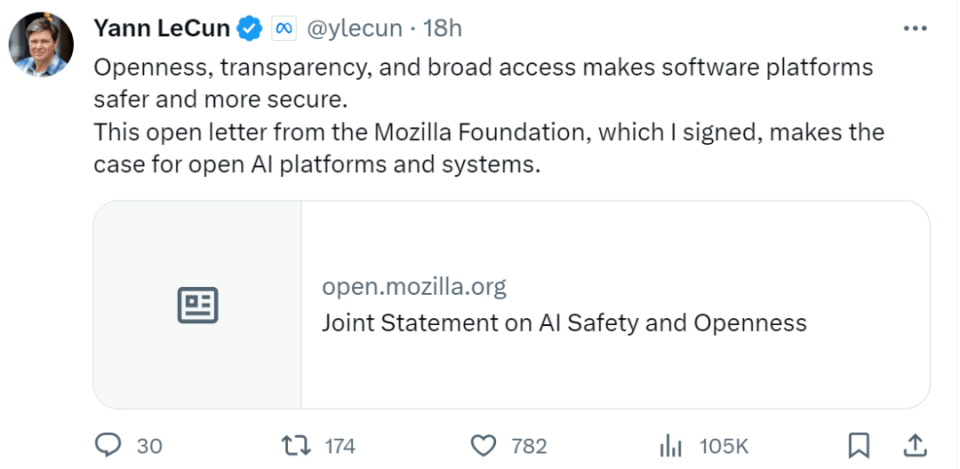Open the three-dot more options menu

(x=915, y=29)
